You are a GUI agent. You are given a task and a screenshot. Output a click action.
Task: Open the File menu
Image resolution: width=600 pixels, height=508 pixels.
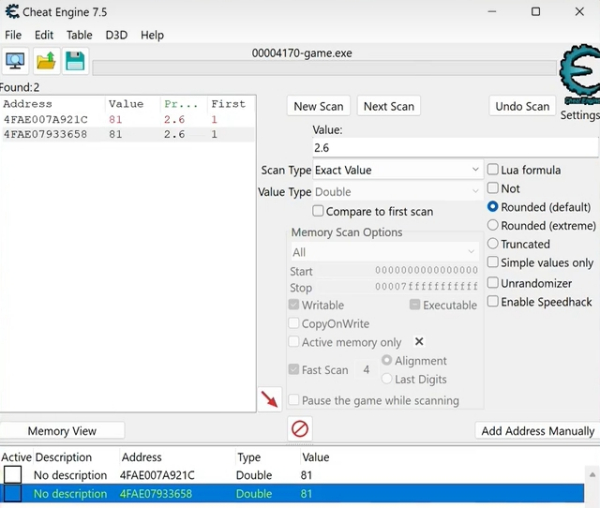click(x=13, y=35)
